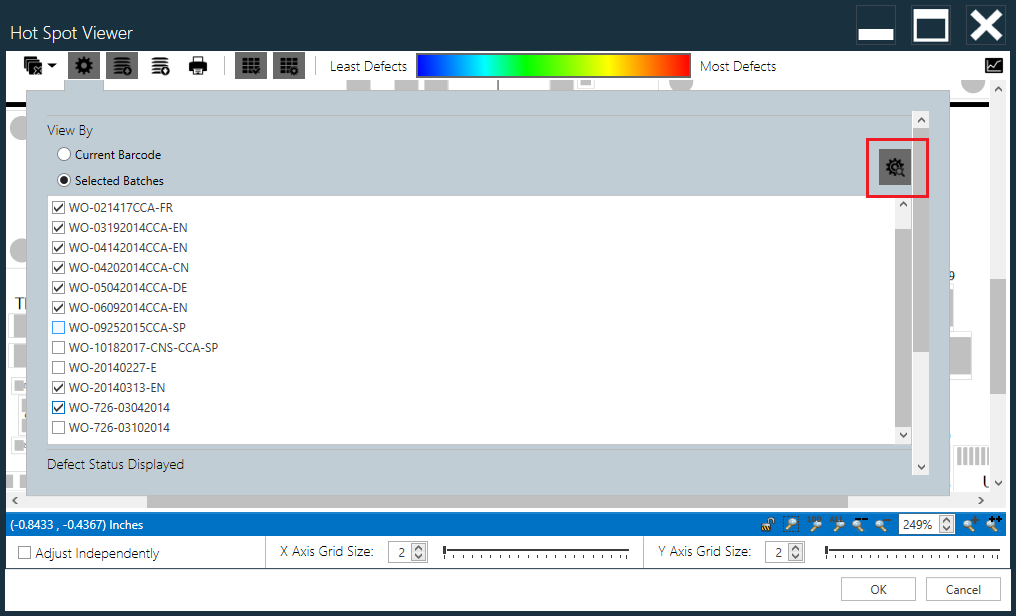Select the grid checkmark view icon
1016x616 pixels.
pos(251,65)
